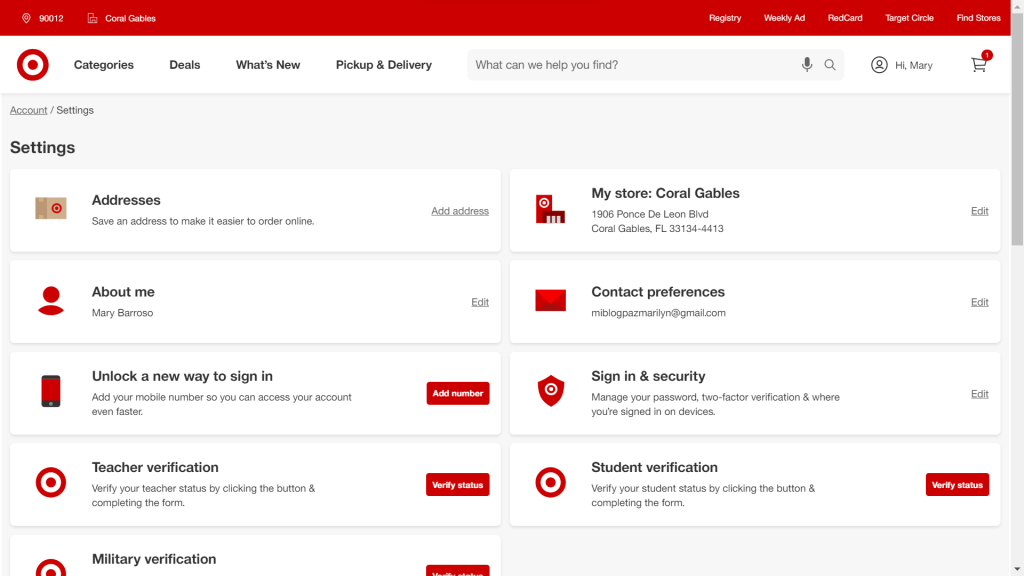Click the Student verification bullseye icon

(x=551, y=483)
